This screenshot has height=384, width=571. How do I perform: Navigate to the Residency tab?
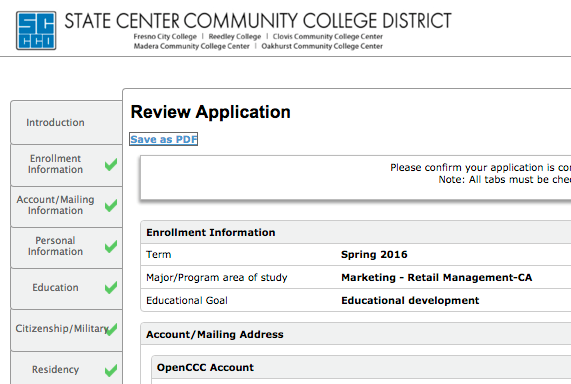(66, 368)
